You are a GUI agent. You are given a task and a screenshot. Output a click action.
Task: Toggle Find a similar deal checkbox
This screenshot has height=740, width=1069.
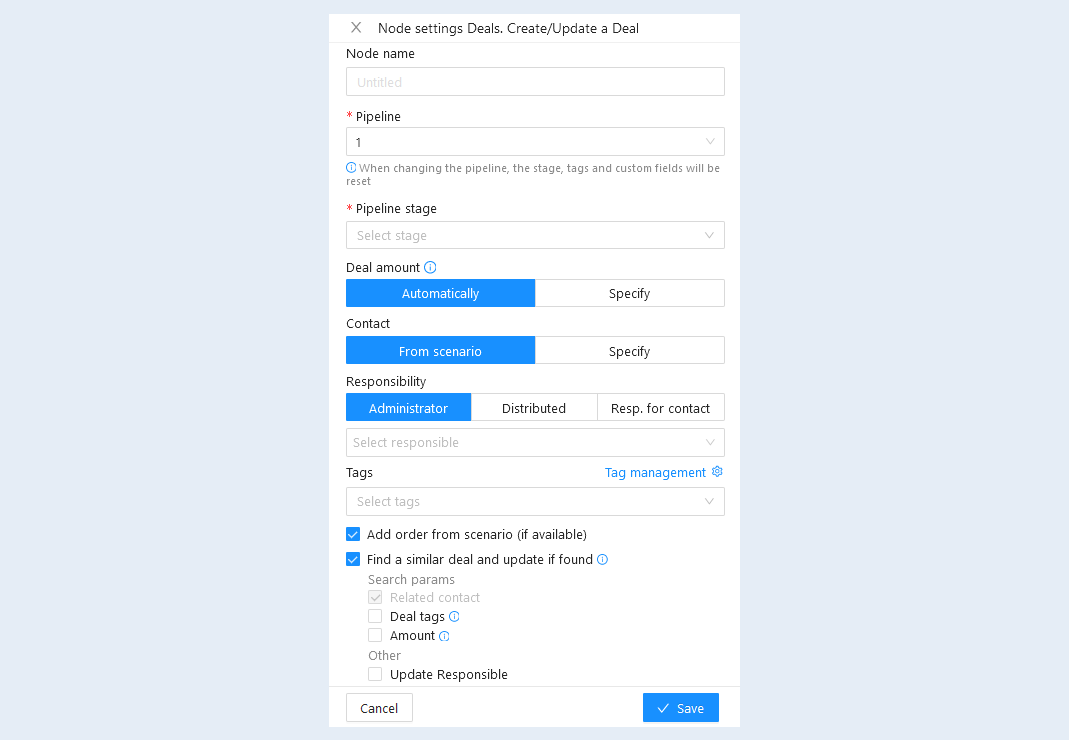click(x=353, y=559)
